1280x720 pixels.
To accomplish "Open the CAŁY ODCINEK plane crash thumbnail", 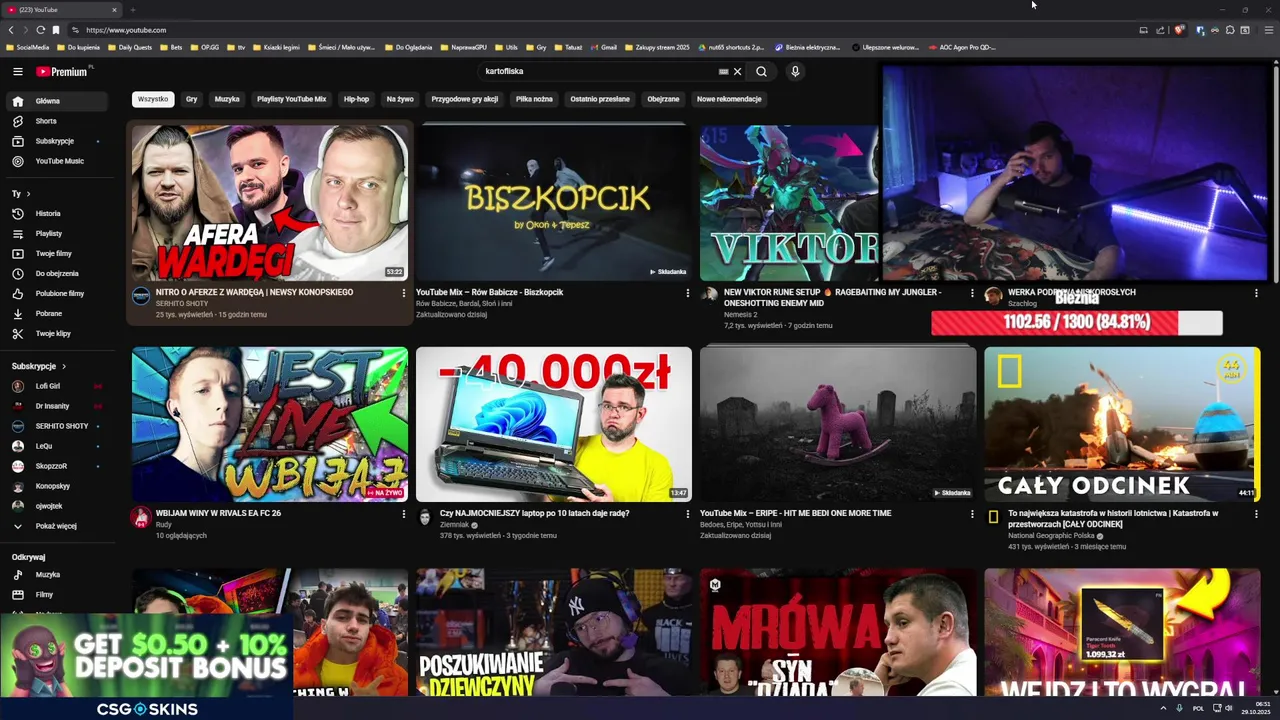I will pos(1122,424).
